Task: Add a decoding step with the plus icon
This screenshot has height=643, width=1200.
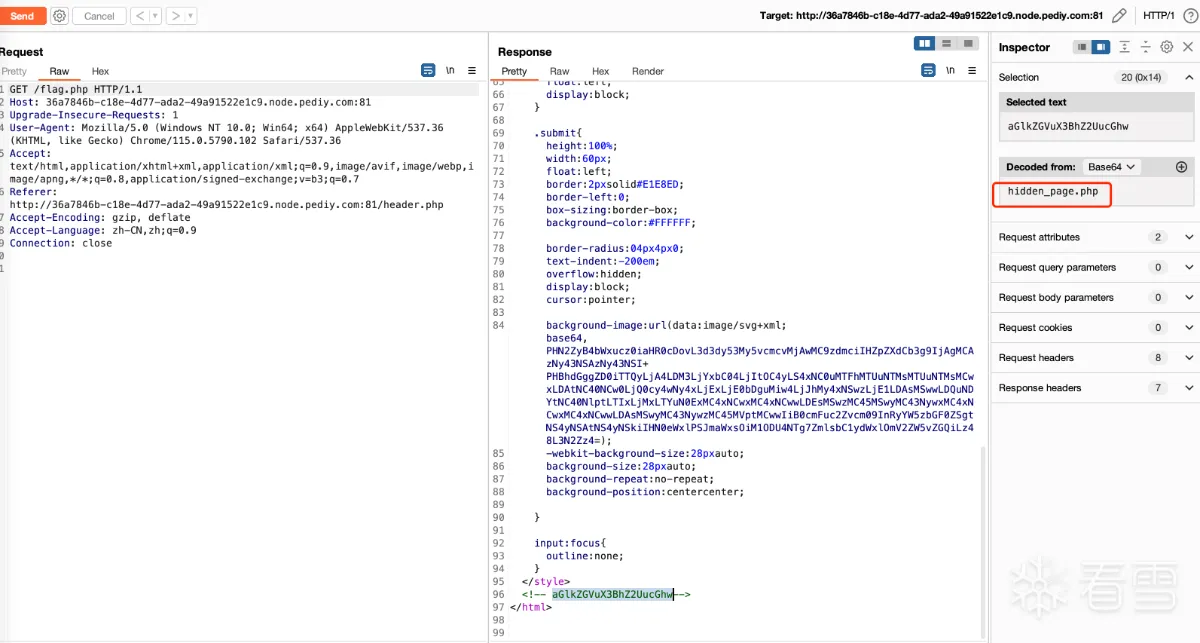Action: (1181, 167)
